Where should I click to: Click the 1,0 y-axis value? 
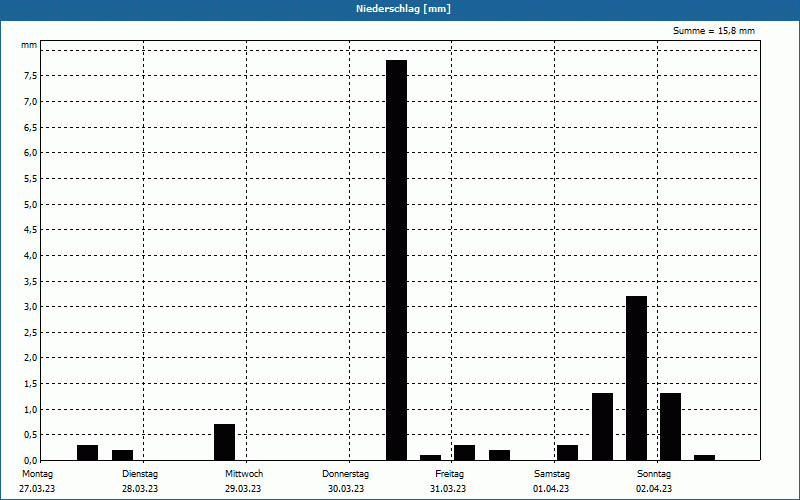30,409
